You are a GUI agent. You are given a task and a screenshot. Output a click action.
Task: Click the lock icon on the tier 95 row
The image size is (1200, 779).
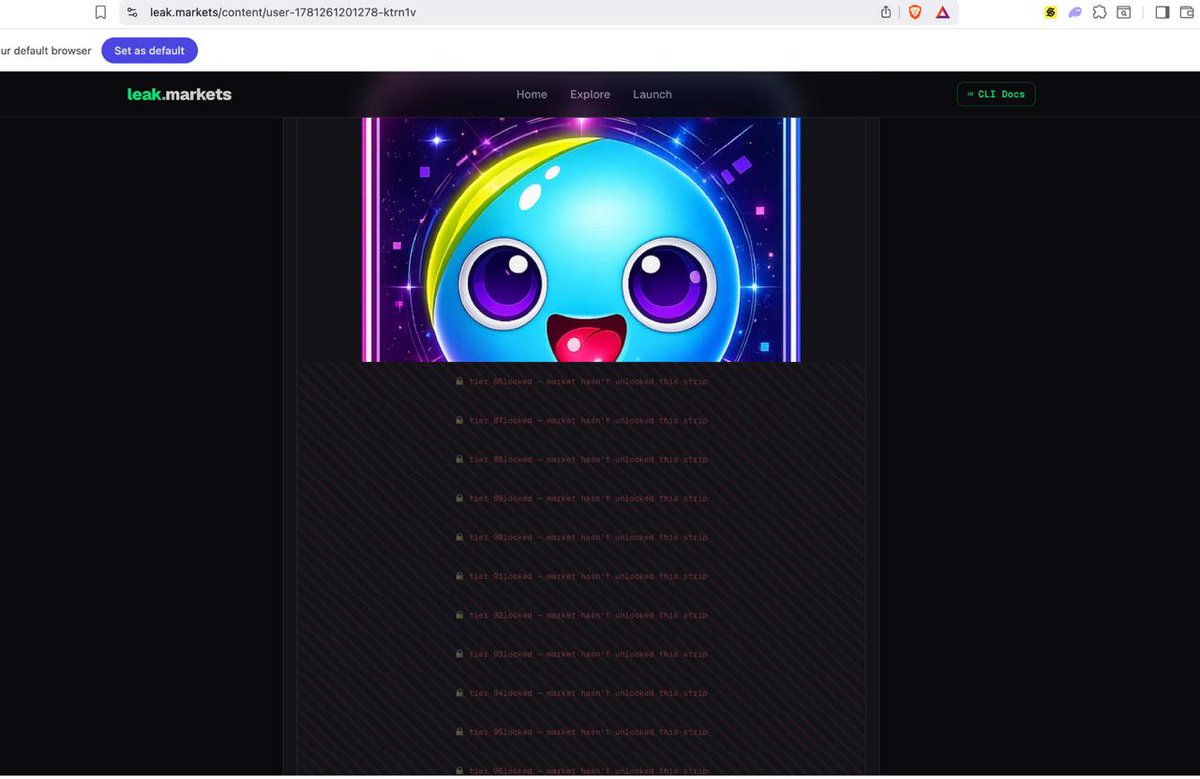click(460, 732)
